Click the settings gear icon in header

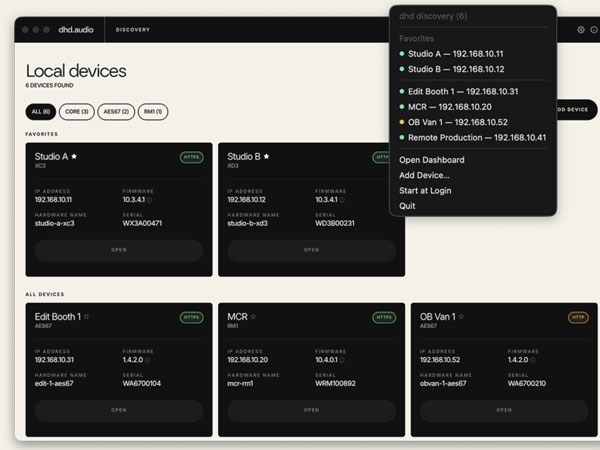[x=580, y=29]
